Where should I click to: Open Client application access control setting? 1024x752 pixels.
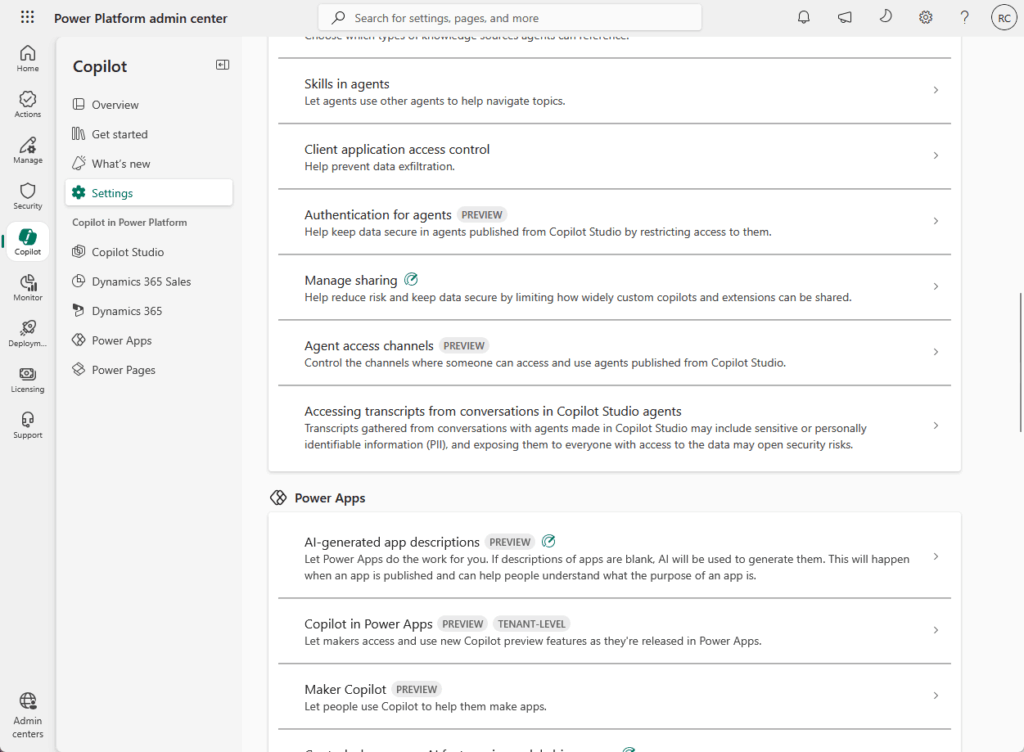[615, 157]
